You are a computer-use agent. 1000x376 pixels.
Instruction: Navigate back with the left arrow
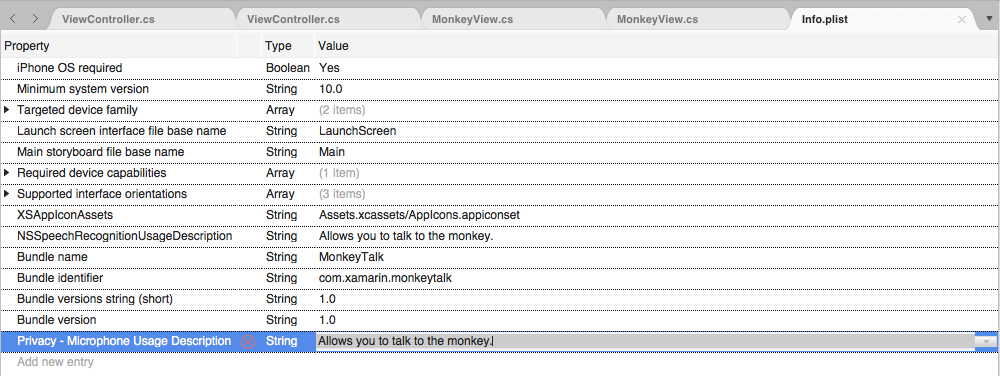pyautogui.click(x=13, y=19)
